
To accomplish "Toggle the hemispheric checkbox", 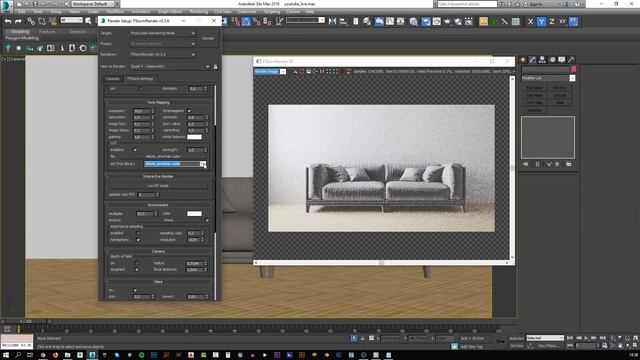I will (138, 240).
